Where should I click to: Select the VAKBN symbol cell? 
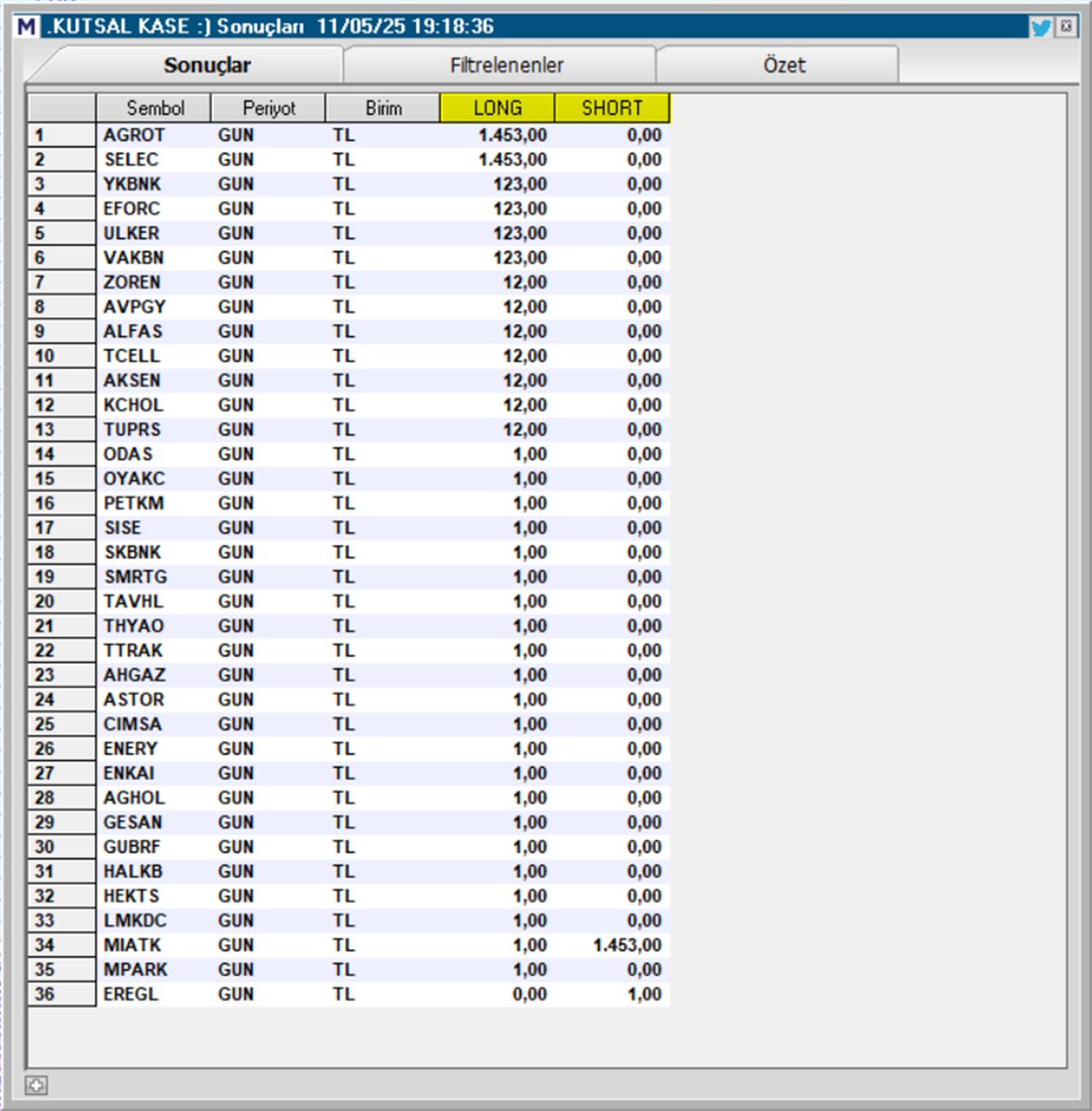pyautogui.click(x=154, y=257)
